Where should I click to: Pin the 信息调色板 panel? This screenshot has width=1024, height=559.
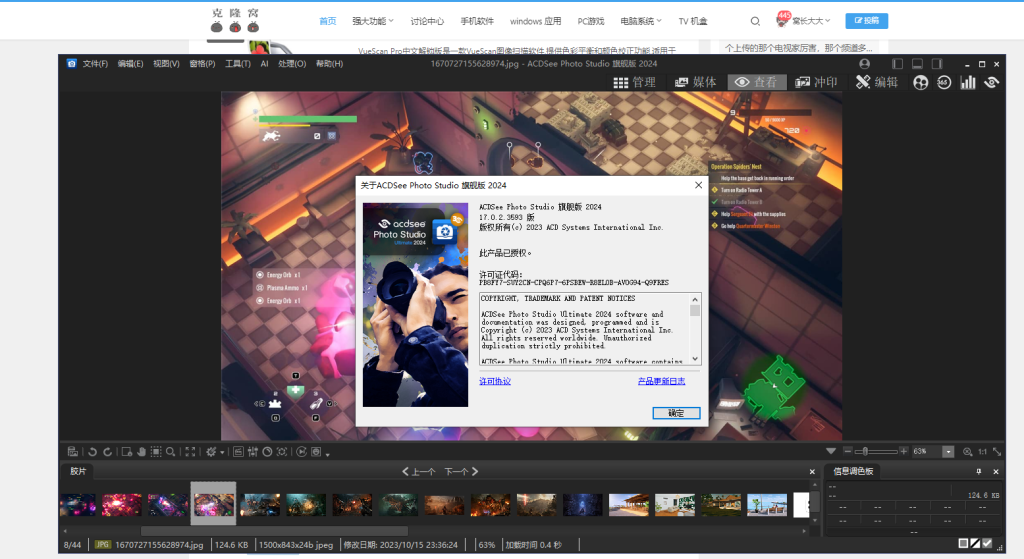pyautogui.click(x=978, y=471)
